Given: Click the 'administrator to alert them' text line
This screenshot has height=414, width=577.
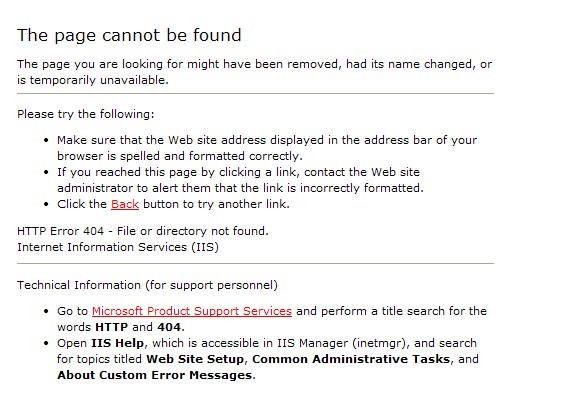Looking at the screenshot, I should [240, 188].
